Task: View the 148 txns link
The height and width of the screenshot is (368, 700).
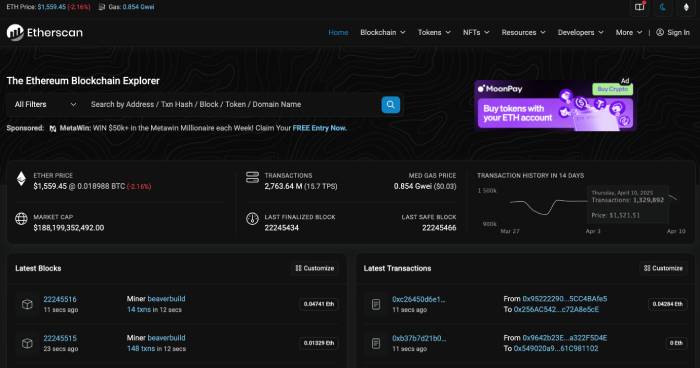Action: coord(141,348)
